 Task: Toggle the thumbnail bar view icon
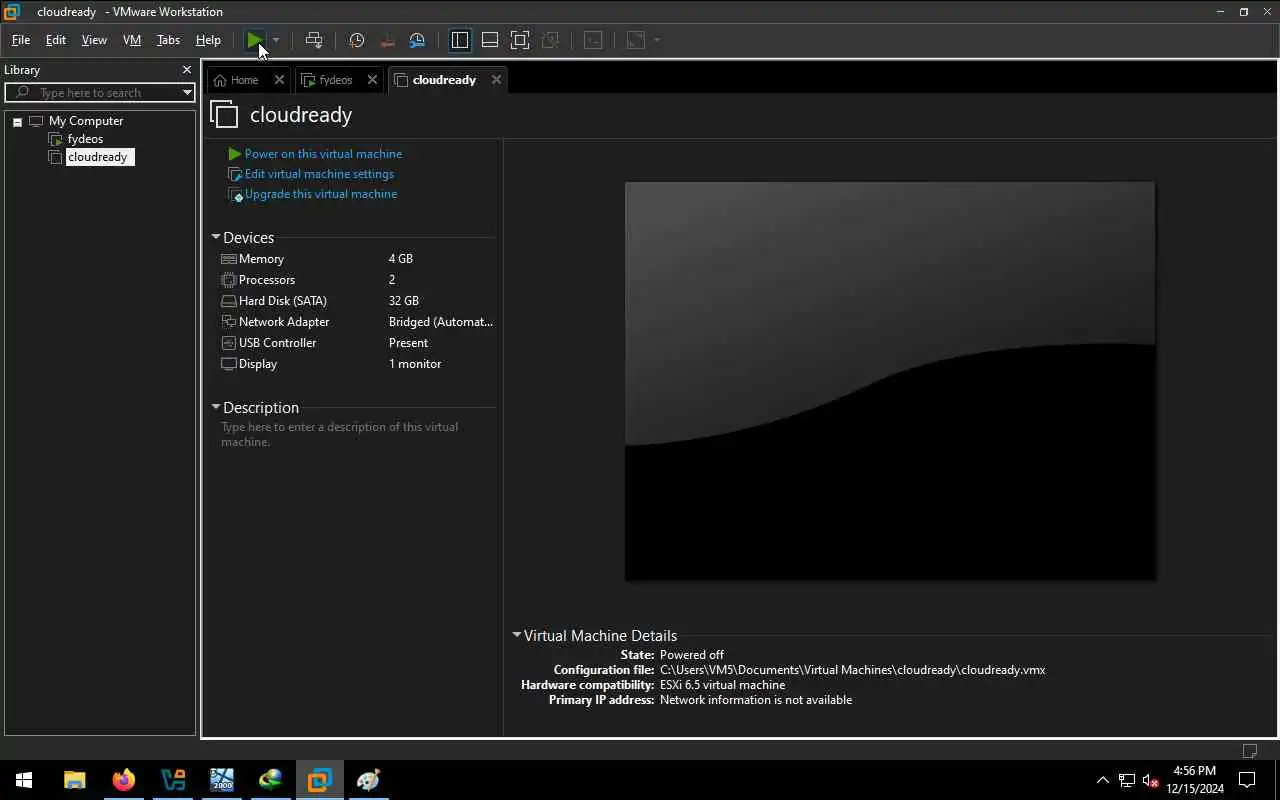click(x=490, y=40)
